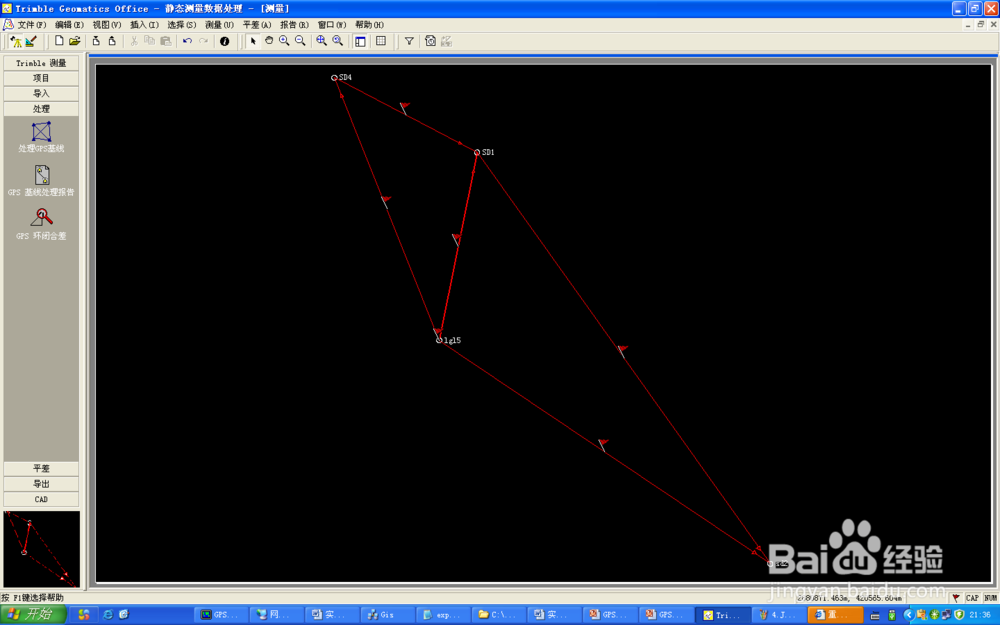Viewport: 1000px width, 625px height.
Task: Click the view options icon after filter
Action: coord(430,41)
